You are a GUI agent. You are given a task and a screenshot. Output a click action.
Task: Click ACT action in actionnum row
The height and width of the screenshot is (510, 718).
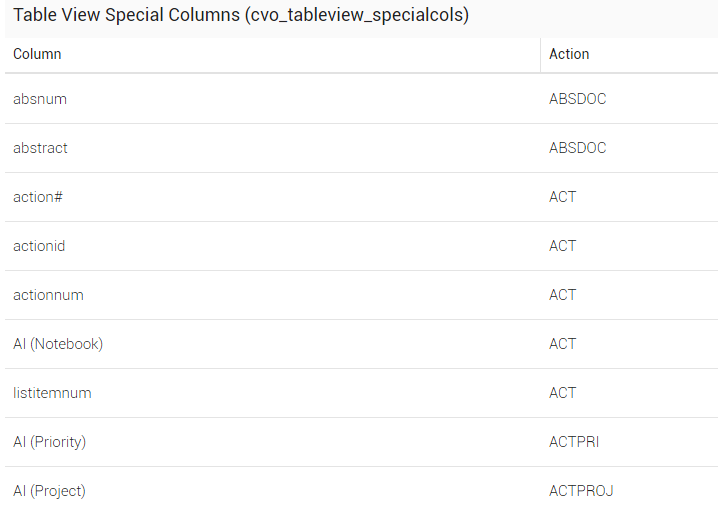pyautogui.click(x=563, y=295)
